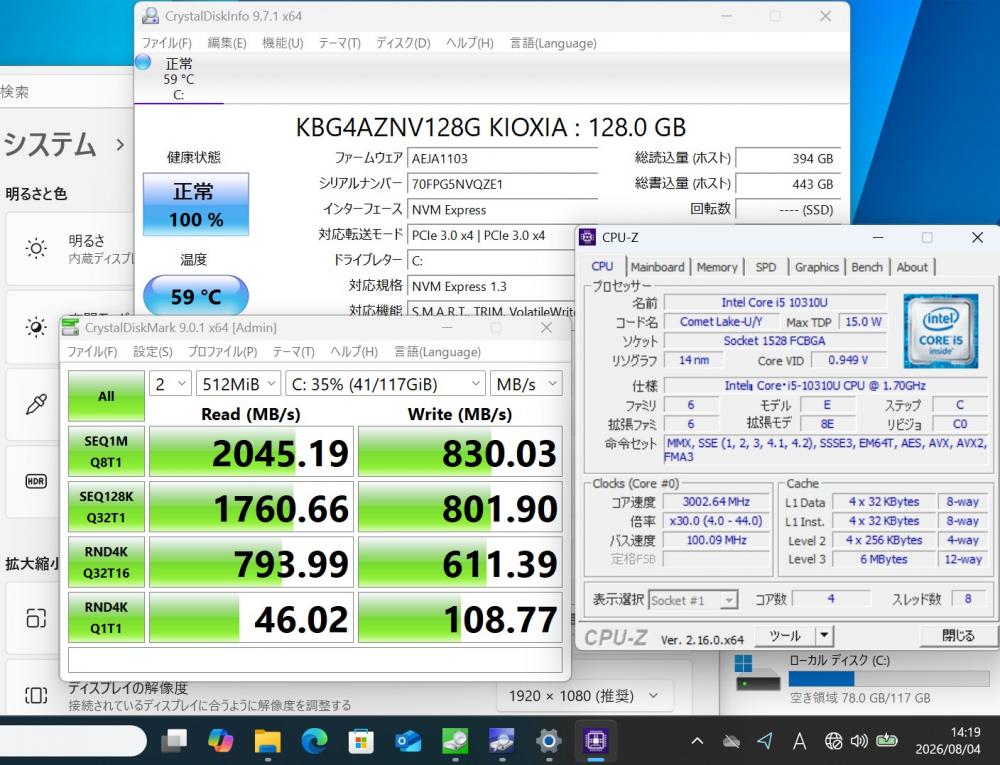Click the scale icon in Settings sidebar
Screen dimensions: 1000x765
coord(36,618)
